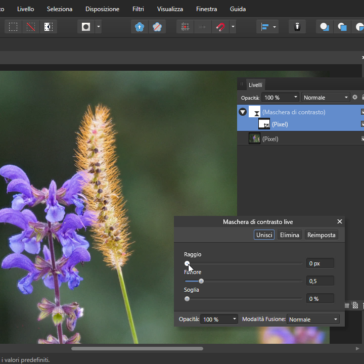Open the Alignment options dropdown arrow
This screenshot has height=364, width=364.
point(274,27)
